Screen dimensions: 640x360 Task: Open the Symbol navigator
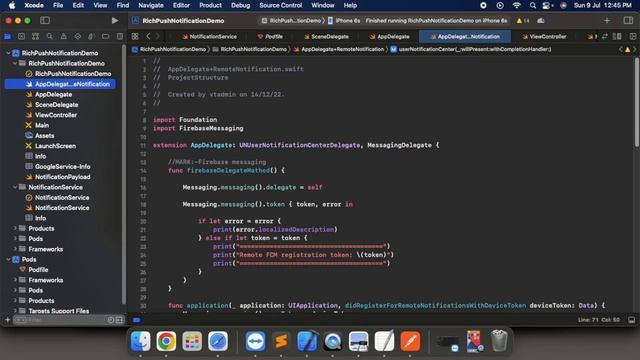36,36
